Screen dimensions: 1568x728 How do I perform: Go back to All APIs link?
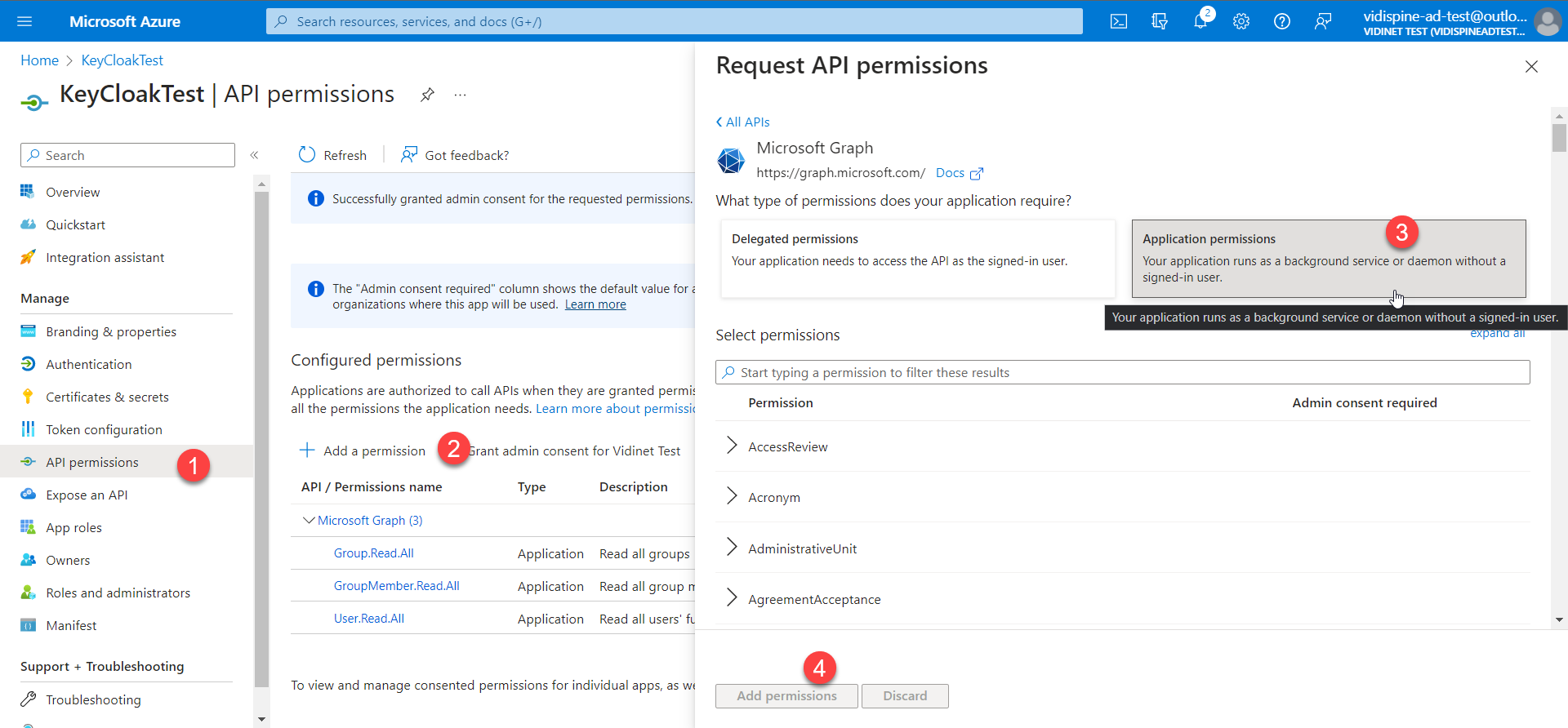pyautogui.click(x=743, y=122)
